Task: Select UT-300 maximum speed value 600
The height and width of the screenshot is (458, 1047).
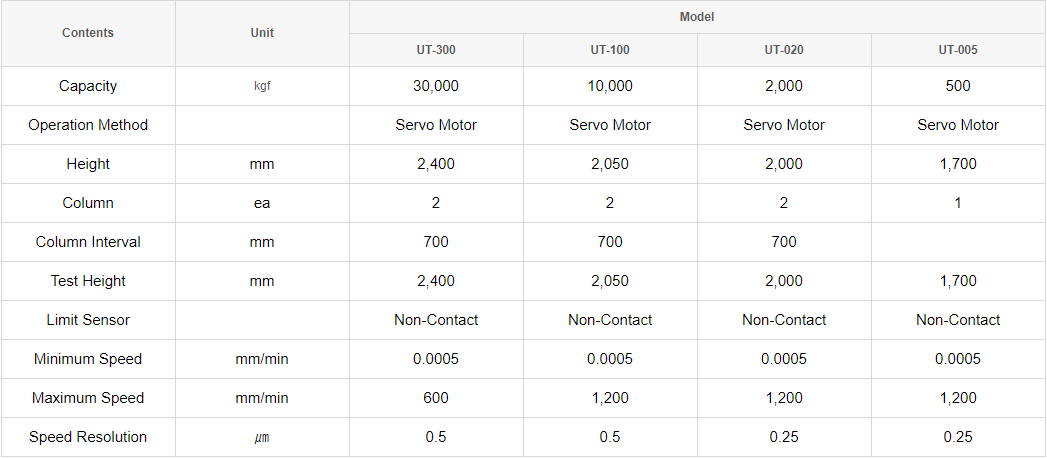Action: point(436,398)
